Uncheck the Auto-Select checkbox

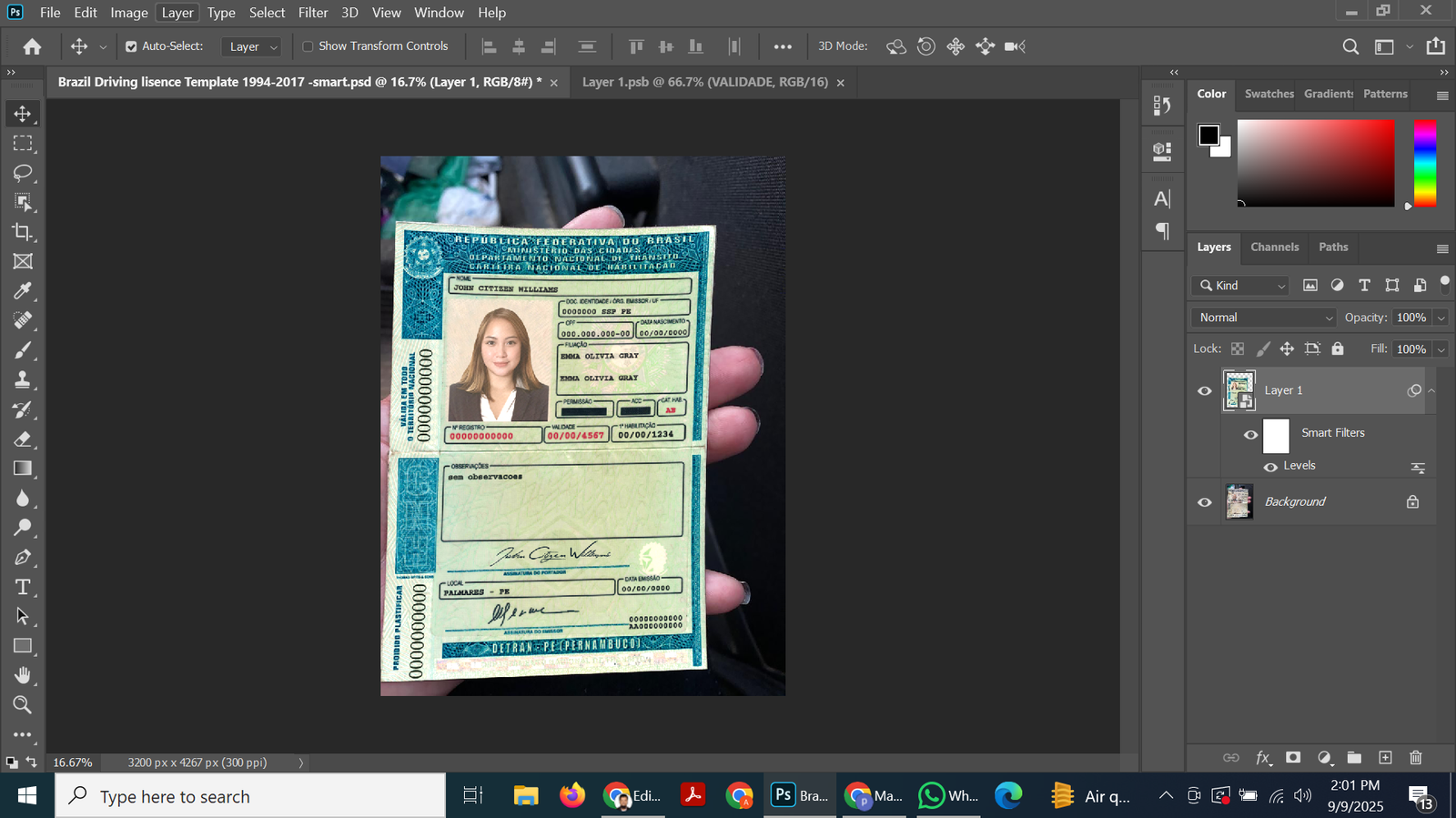pos(131,46)
